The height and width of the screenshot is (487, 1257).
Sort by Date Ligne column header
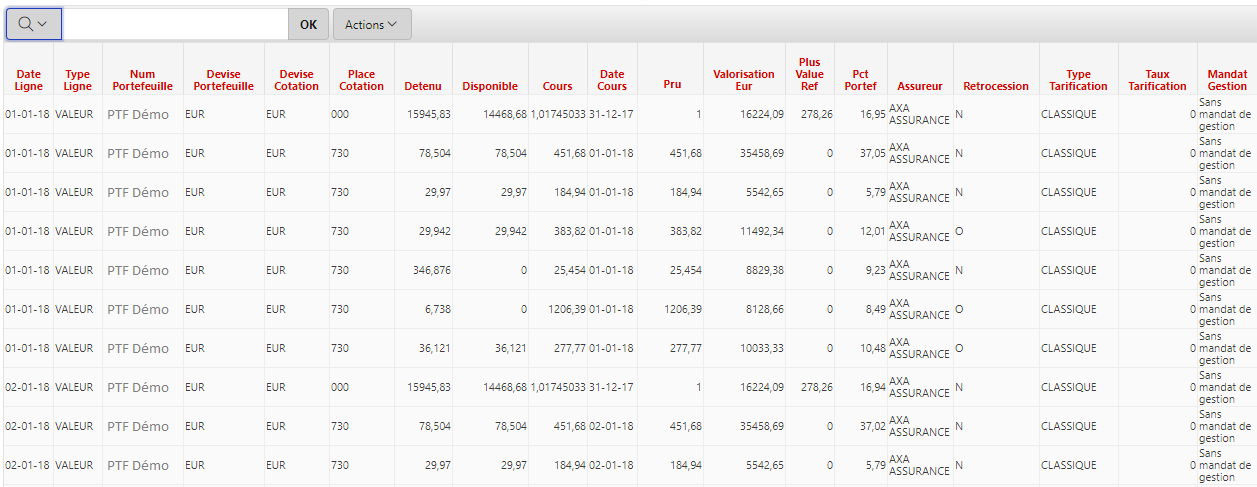(x=29, y=80)
